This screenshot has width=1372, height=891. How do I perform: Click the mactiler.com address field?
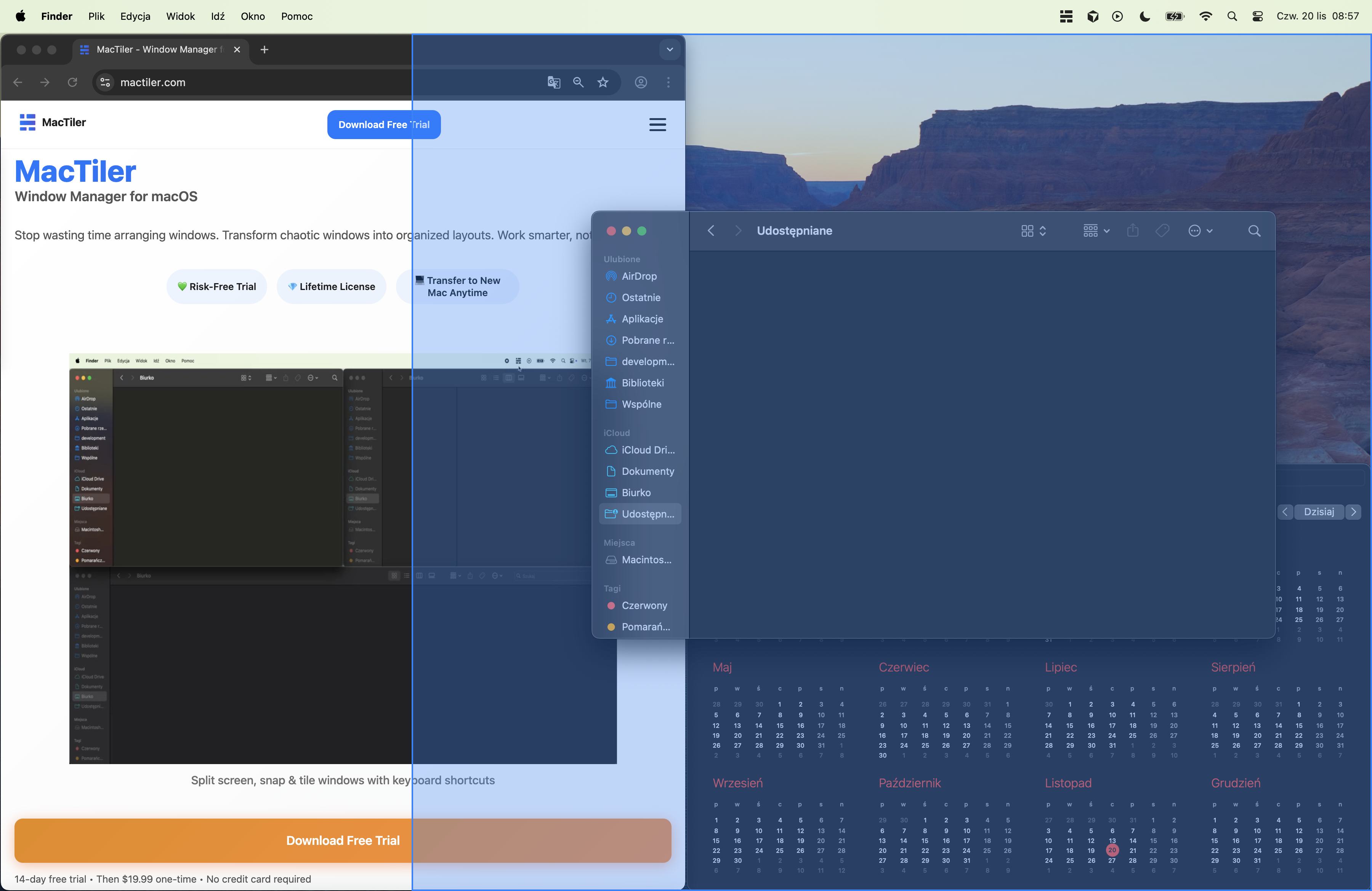(x=260, y=82)
